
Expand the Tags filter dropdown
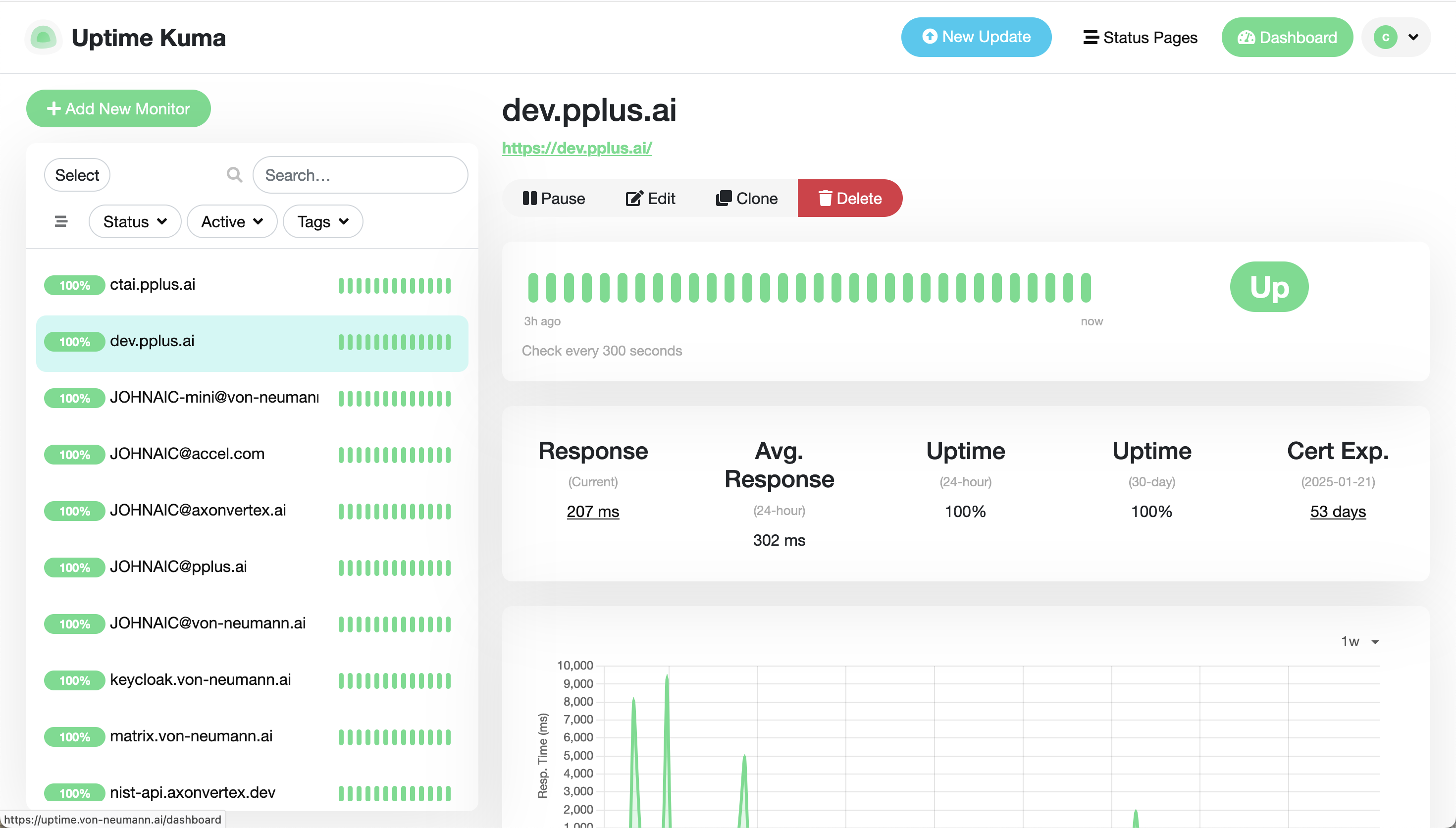(x=322, y=222)
